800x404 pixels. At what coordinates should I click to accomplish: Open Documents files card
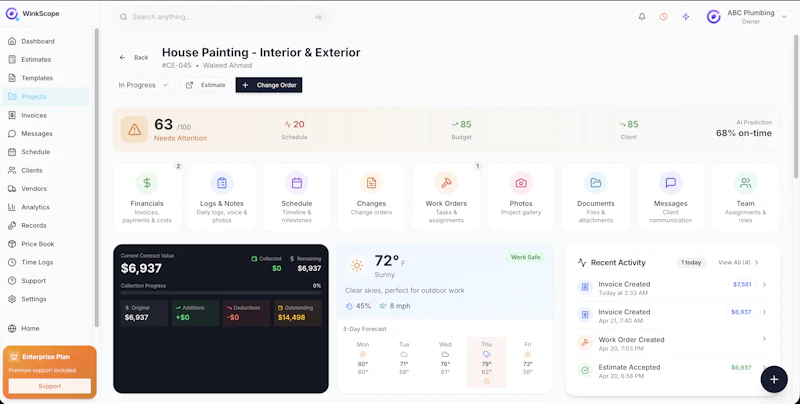tap(596, 197)
